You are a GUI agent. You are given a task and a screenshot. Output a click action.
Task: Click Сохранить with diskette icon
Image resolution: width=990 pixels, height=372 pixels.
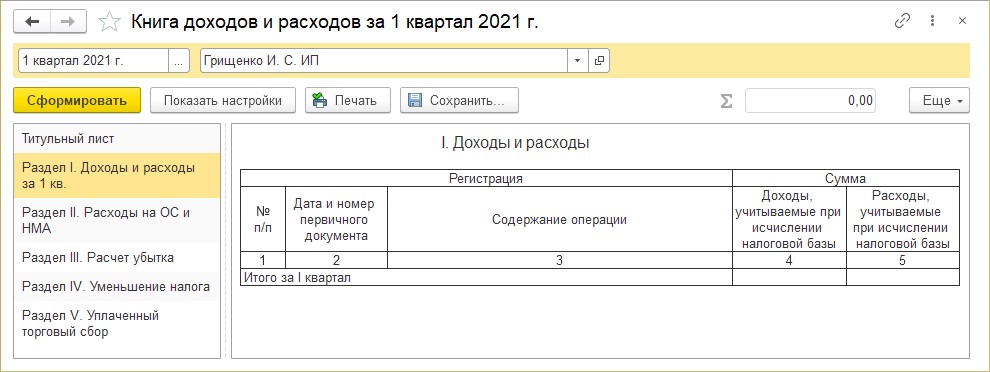point(459,100)
